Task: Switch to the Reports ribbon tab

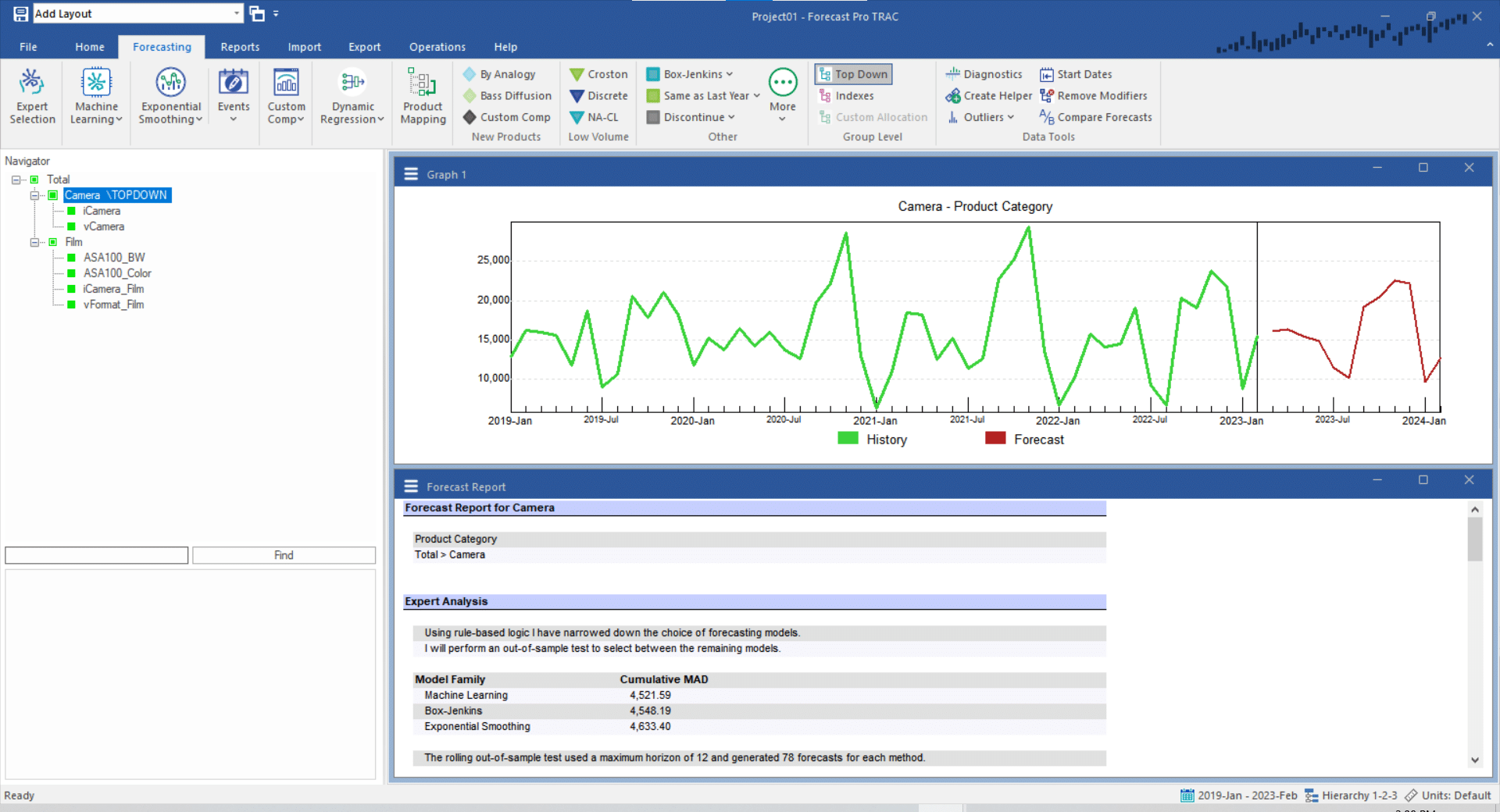Action: (239, 47)
